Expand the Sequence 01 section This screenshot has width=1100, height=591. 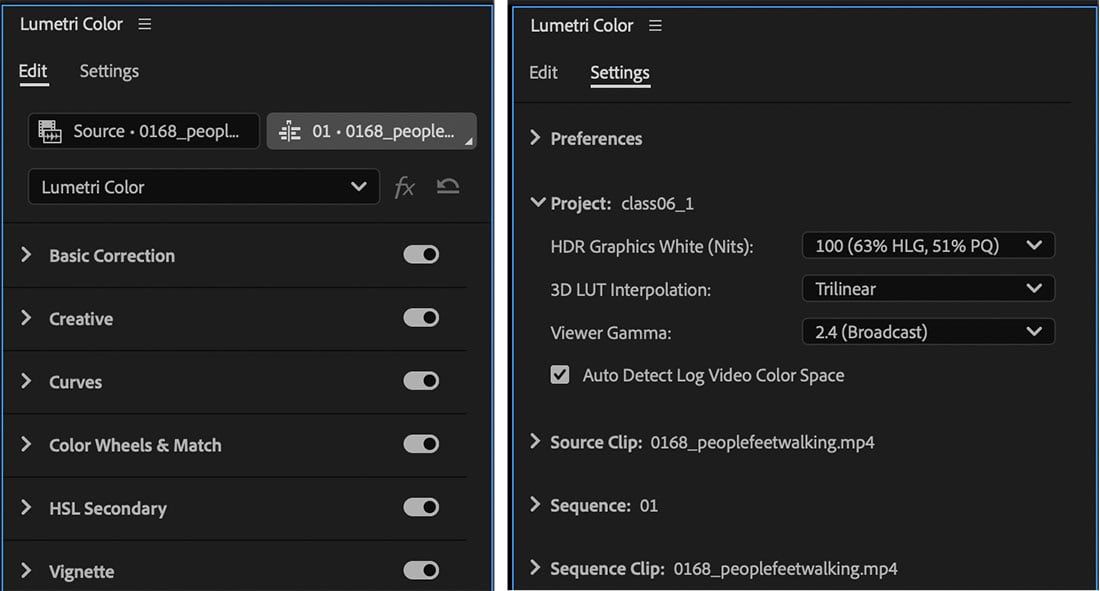click(535, 504)
